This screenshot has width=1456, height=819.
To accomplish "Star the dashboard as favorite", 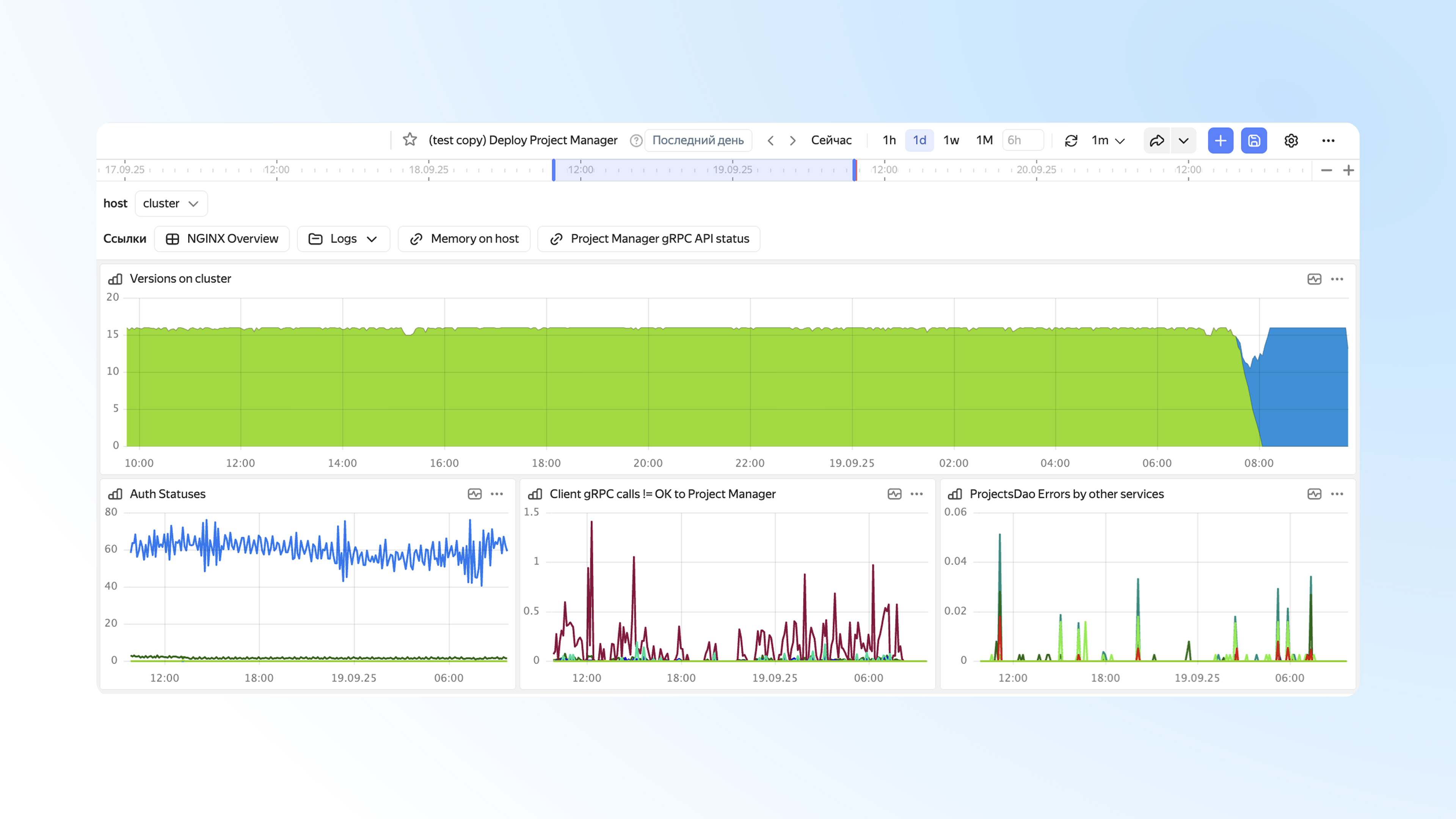I will pyautogui.click(x=410, y=140).
